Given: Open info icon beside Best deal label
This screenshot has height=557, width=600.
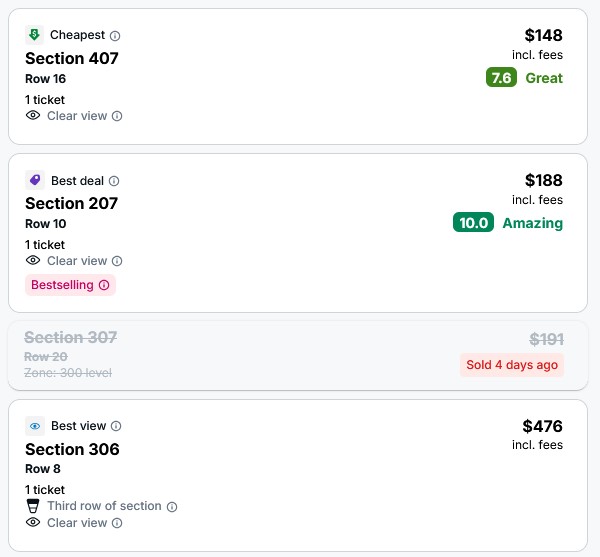Looking at the screenshot, I should (114, 181).
